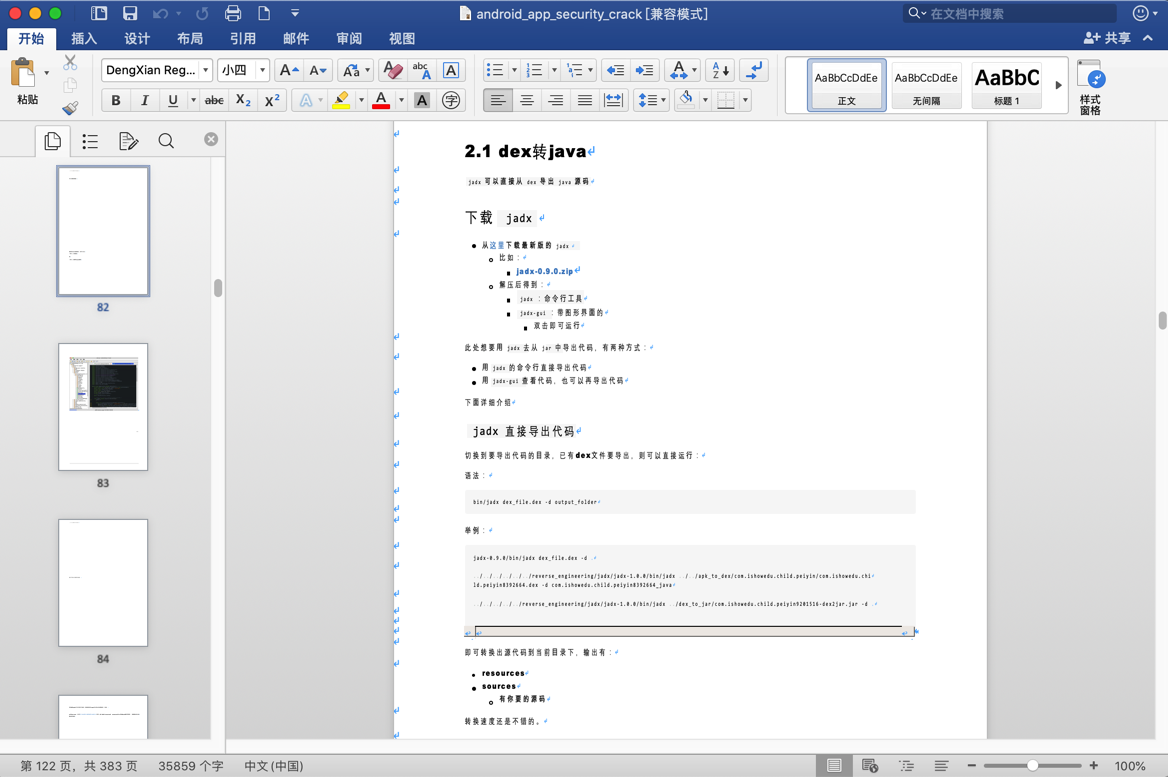
Task: Align text right
Action: click(556, 100)
